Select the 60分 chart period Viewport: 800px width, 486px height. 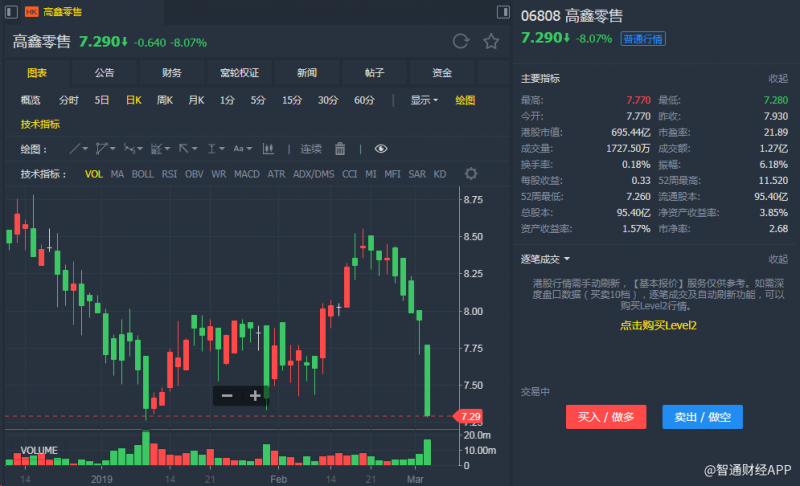click(x=364, y=100)
